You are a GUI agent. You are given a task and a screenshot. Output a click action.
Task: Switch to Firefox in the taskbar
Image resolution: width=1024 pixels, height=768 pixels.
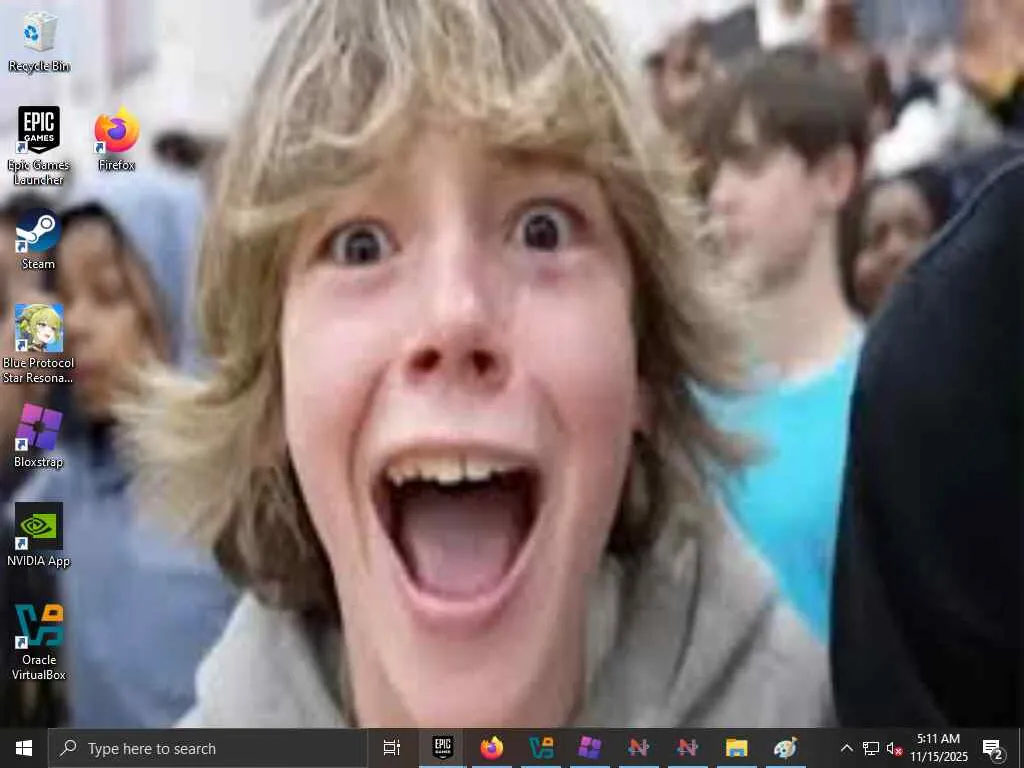[x=492, y=748]
